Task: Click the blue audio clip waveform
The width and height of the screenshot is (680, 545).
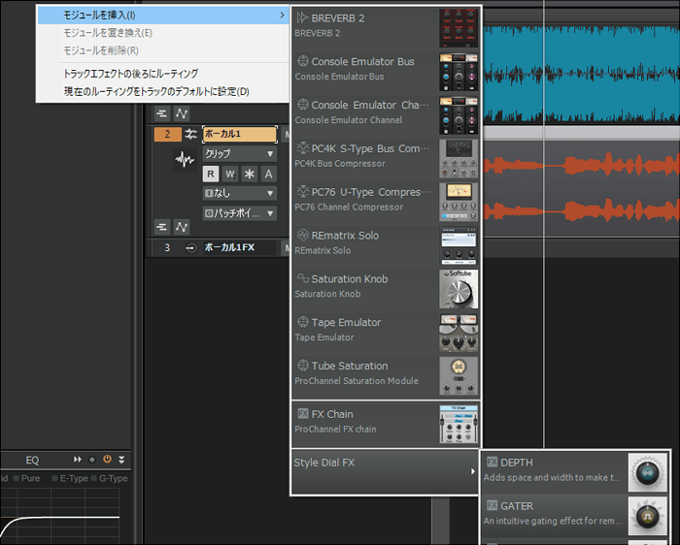Action: [582, 74]
